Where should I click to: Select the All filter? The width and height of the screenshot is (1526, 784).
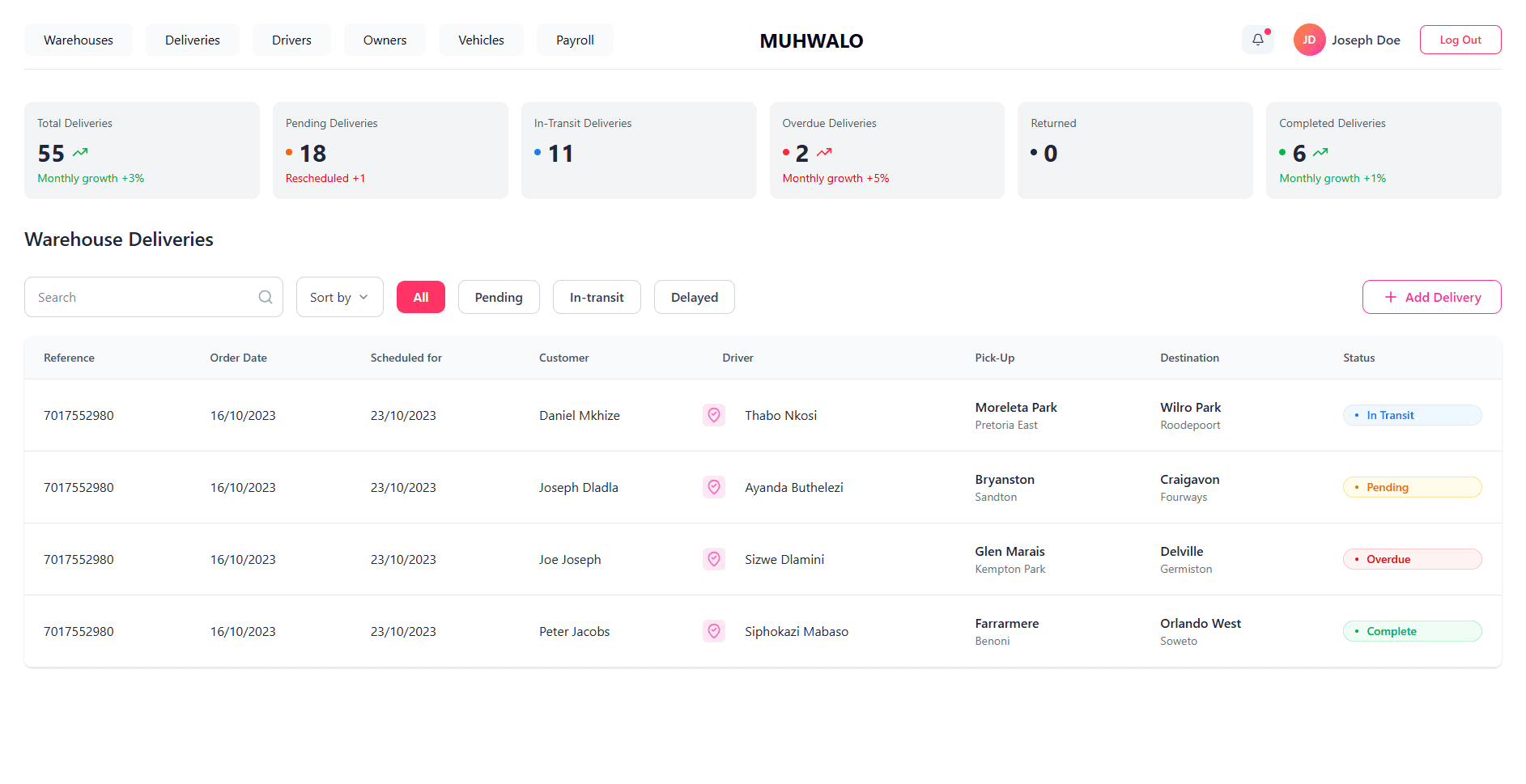click(420, 297)
